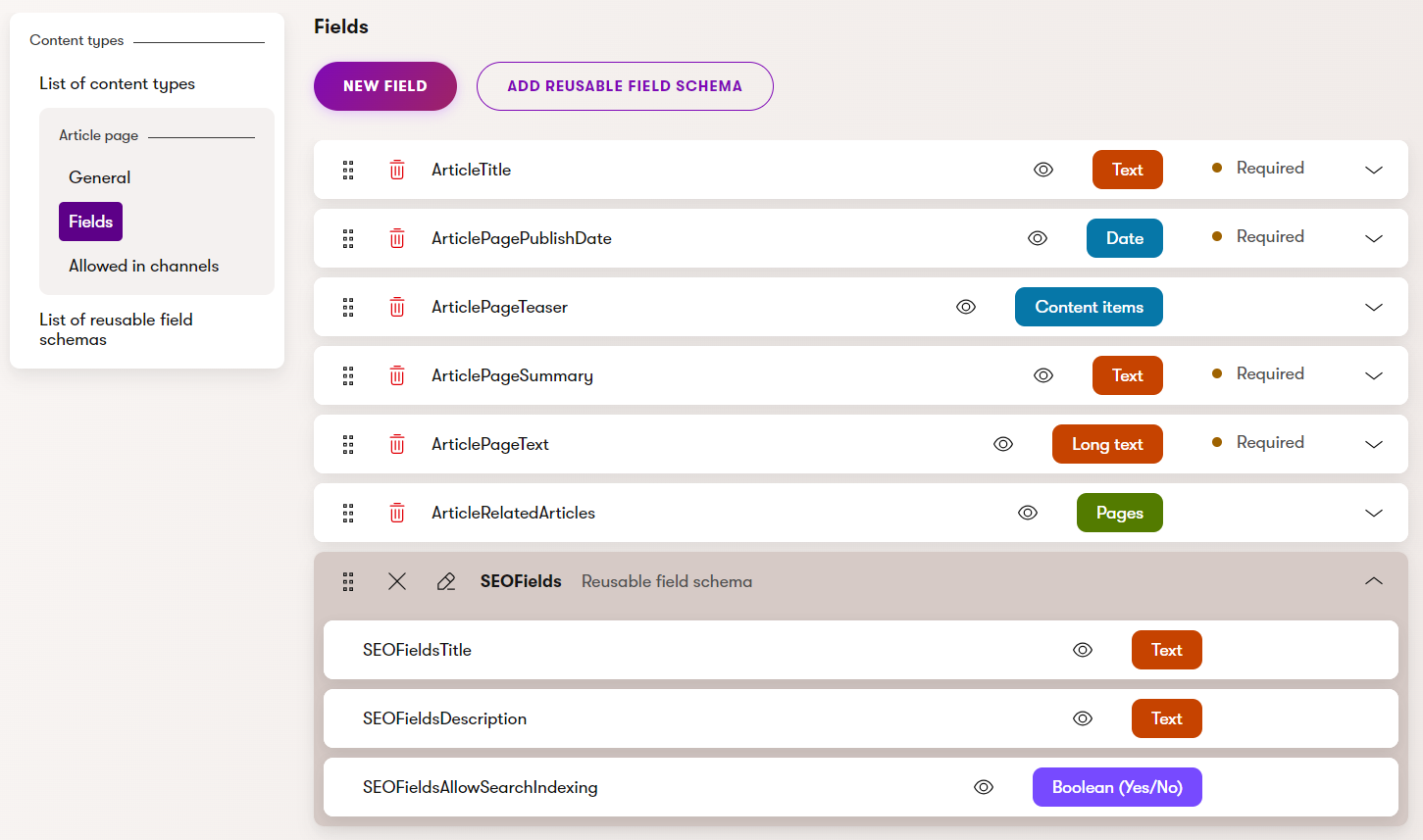Click the purple Boolean (Yes/No) type badge

coord(1117,787)
